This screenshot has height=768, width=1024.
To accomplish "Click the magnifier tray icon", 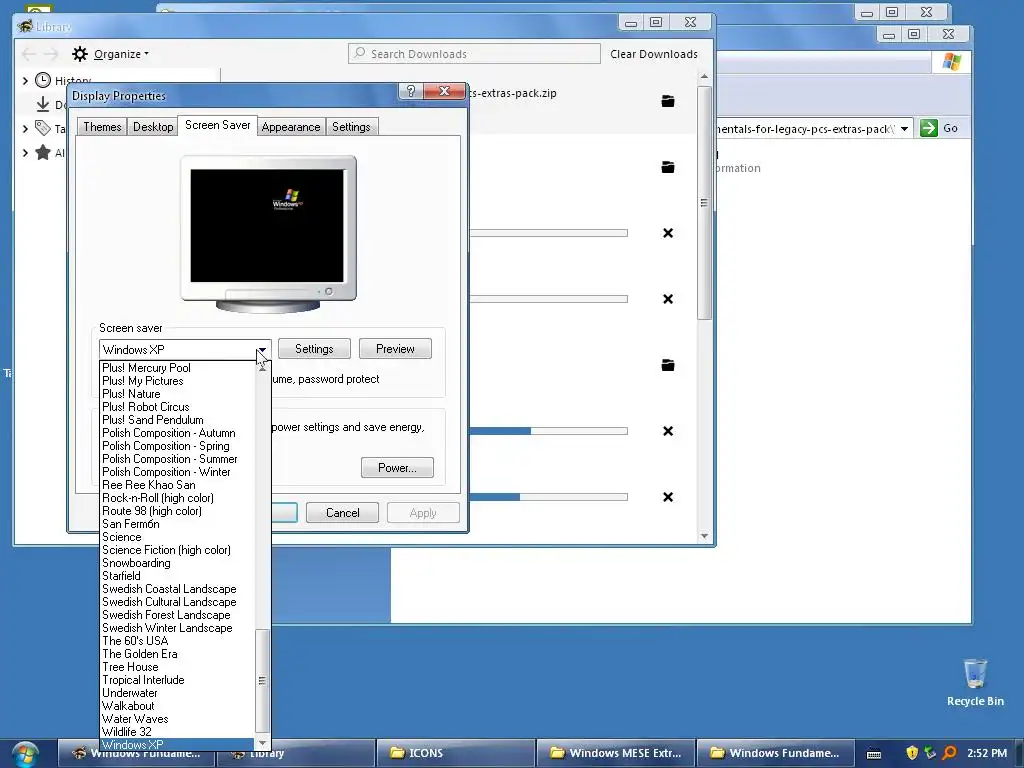I will click(x=950, y=753).
